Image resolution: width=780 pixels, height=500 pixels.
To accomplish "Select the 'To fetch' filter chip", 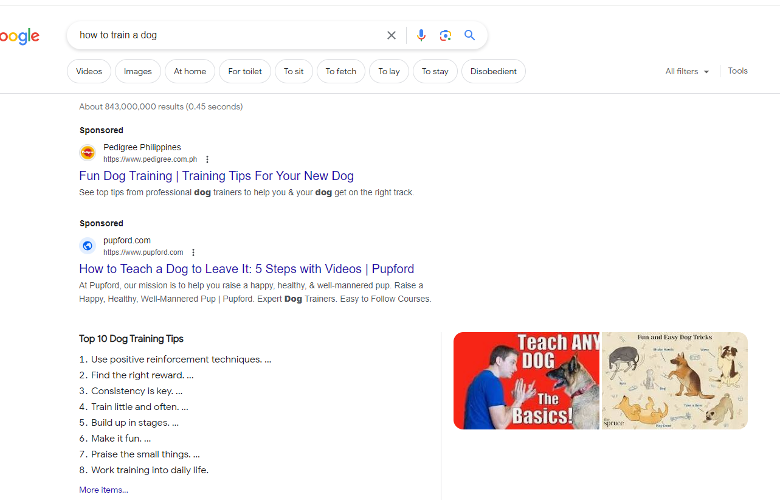I will pos(341,71).
